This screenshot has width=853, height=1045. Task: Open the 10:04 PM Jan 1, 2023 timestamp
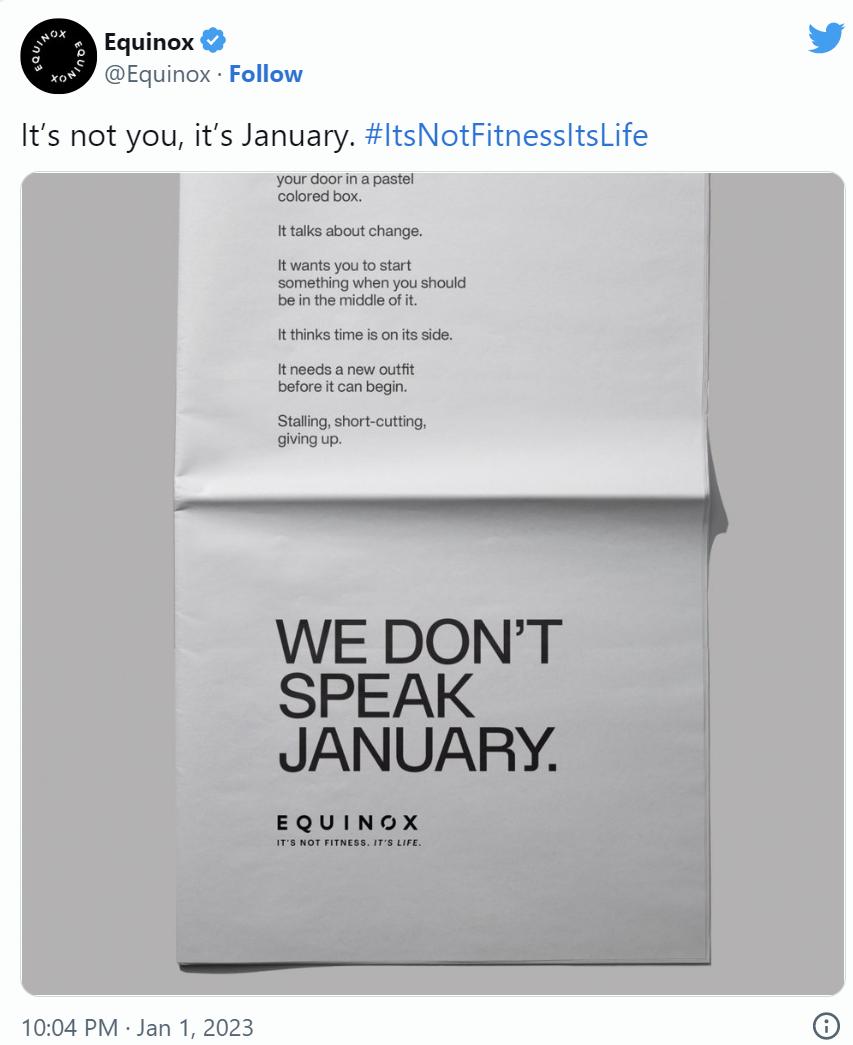point(137,1027)
